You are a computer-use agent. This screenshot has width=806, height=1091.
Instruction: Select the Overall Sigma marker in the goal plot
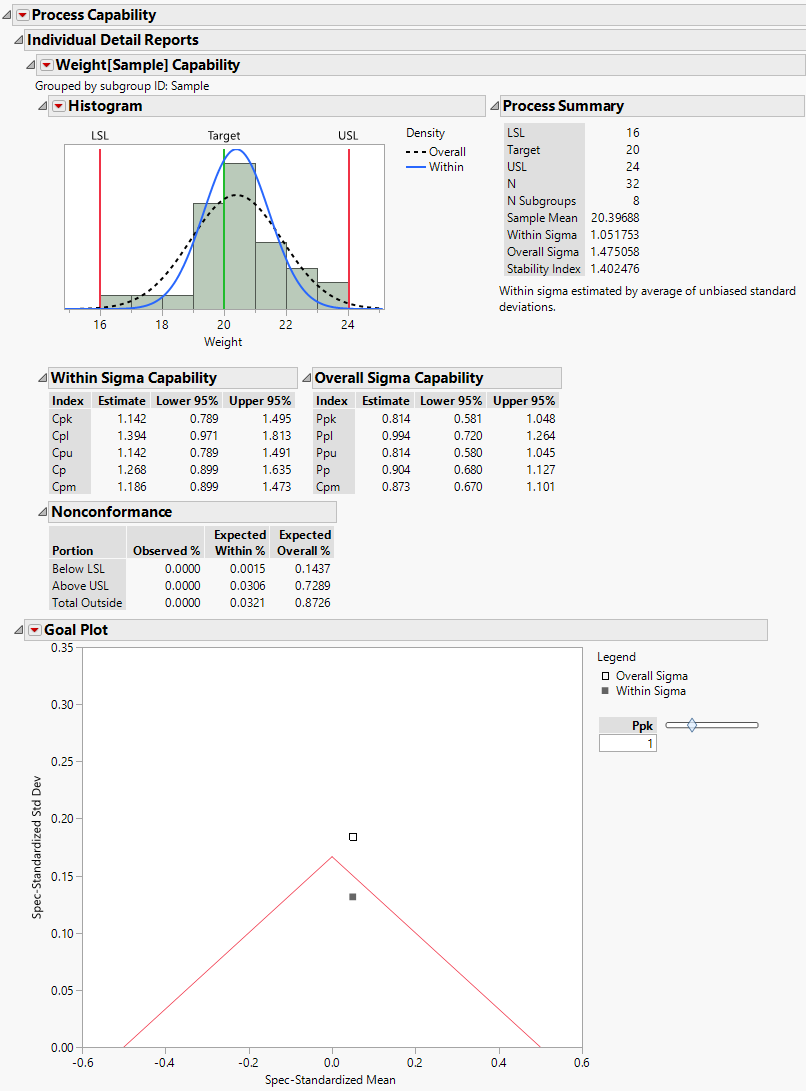click(x=352, y=836)
